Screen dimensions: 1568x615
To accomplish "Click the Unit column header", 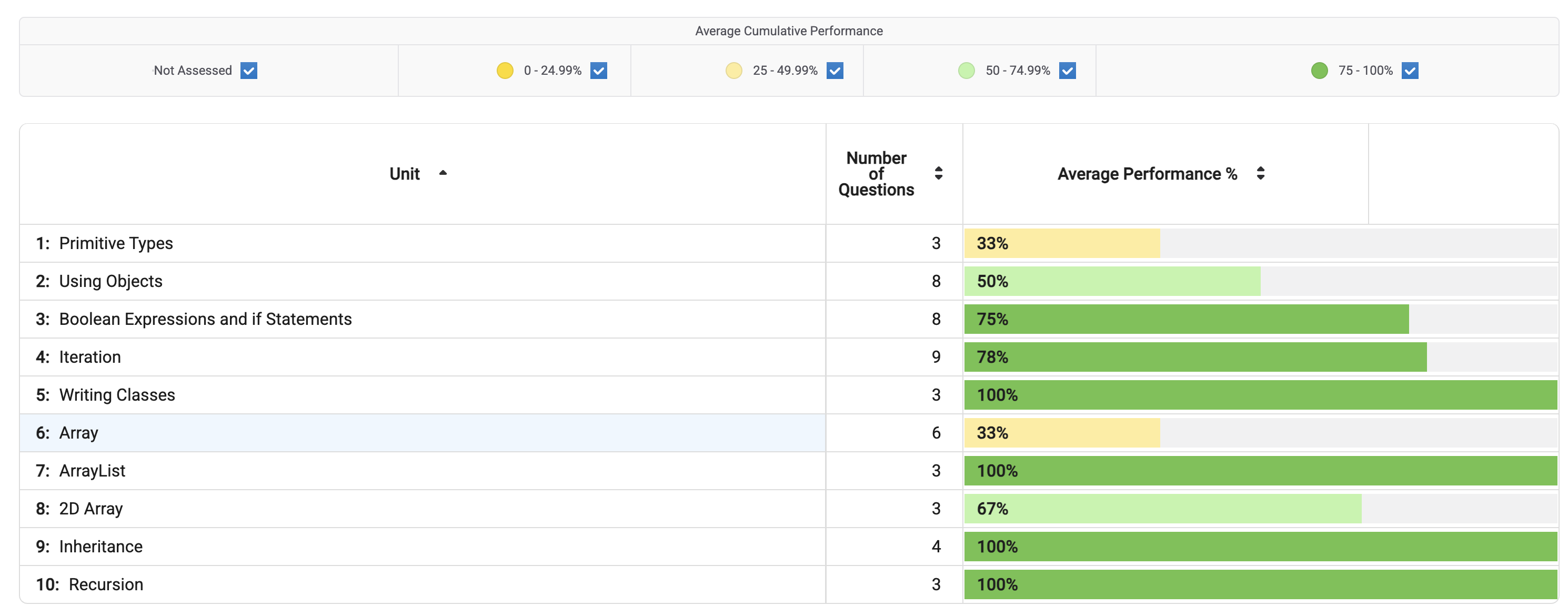I will click(x=405, y=174).
